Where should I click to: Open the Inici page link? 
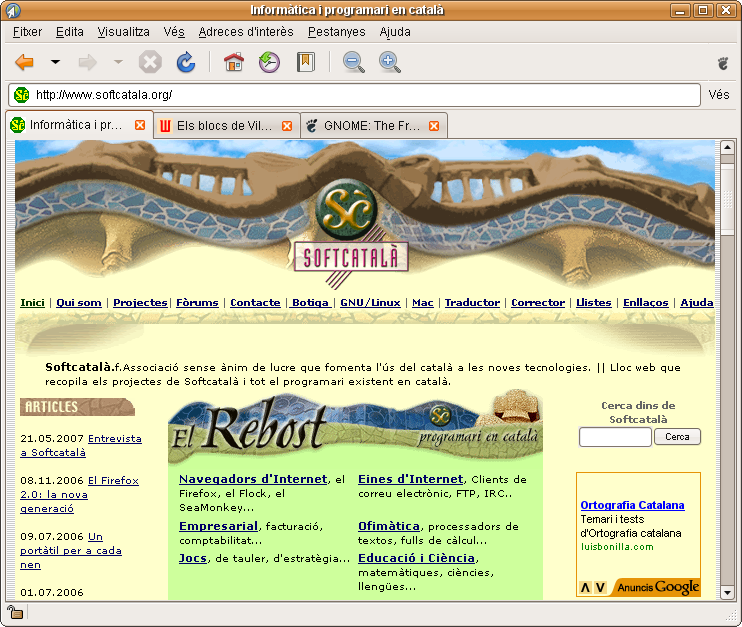click(x=33, y=302)
